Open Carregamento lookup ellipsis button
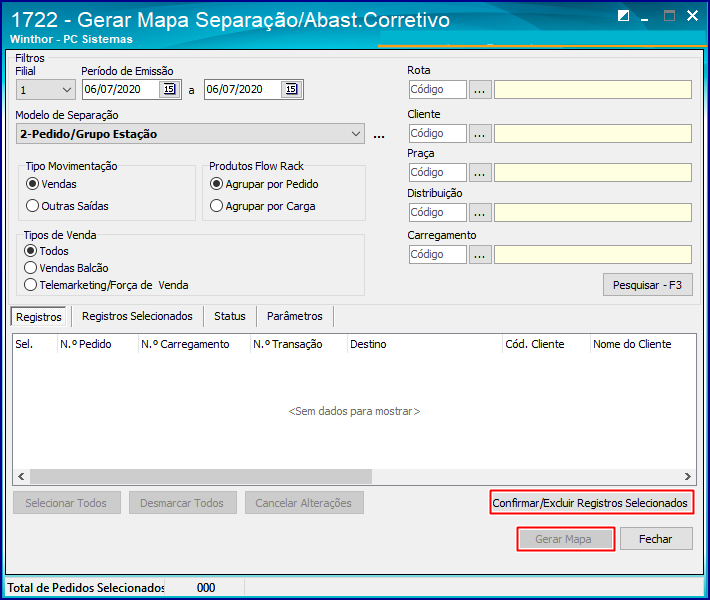Viewport: 710px width, 600px height. point(480,254)
